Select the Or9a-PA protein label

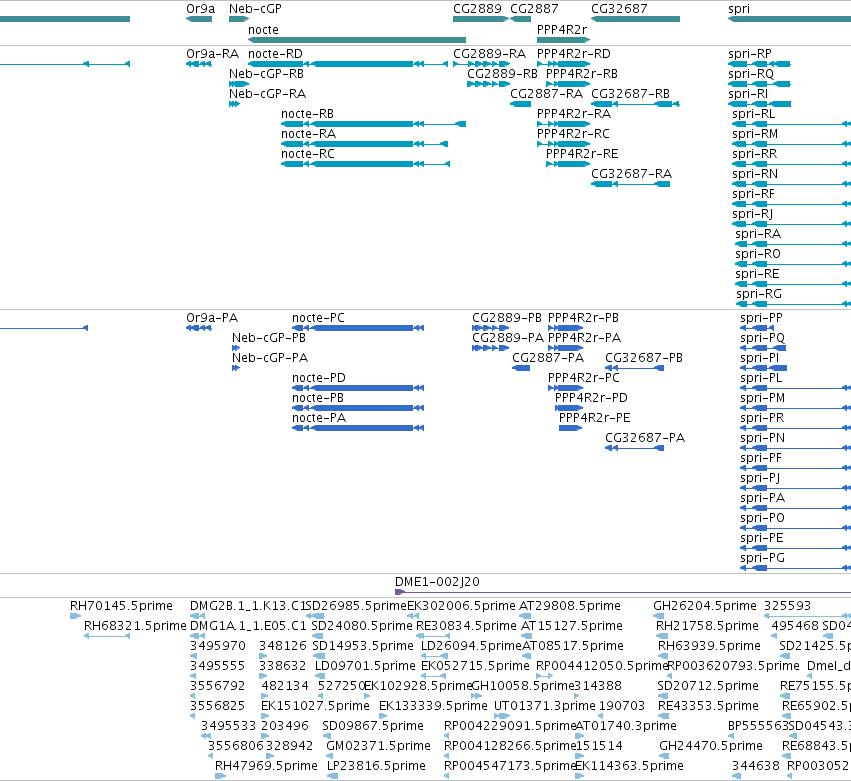(212, 318)
